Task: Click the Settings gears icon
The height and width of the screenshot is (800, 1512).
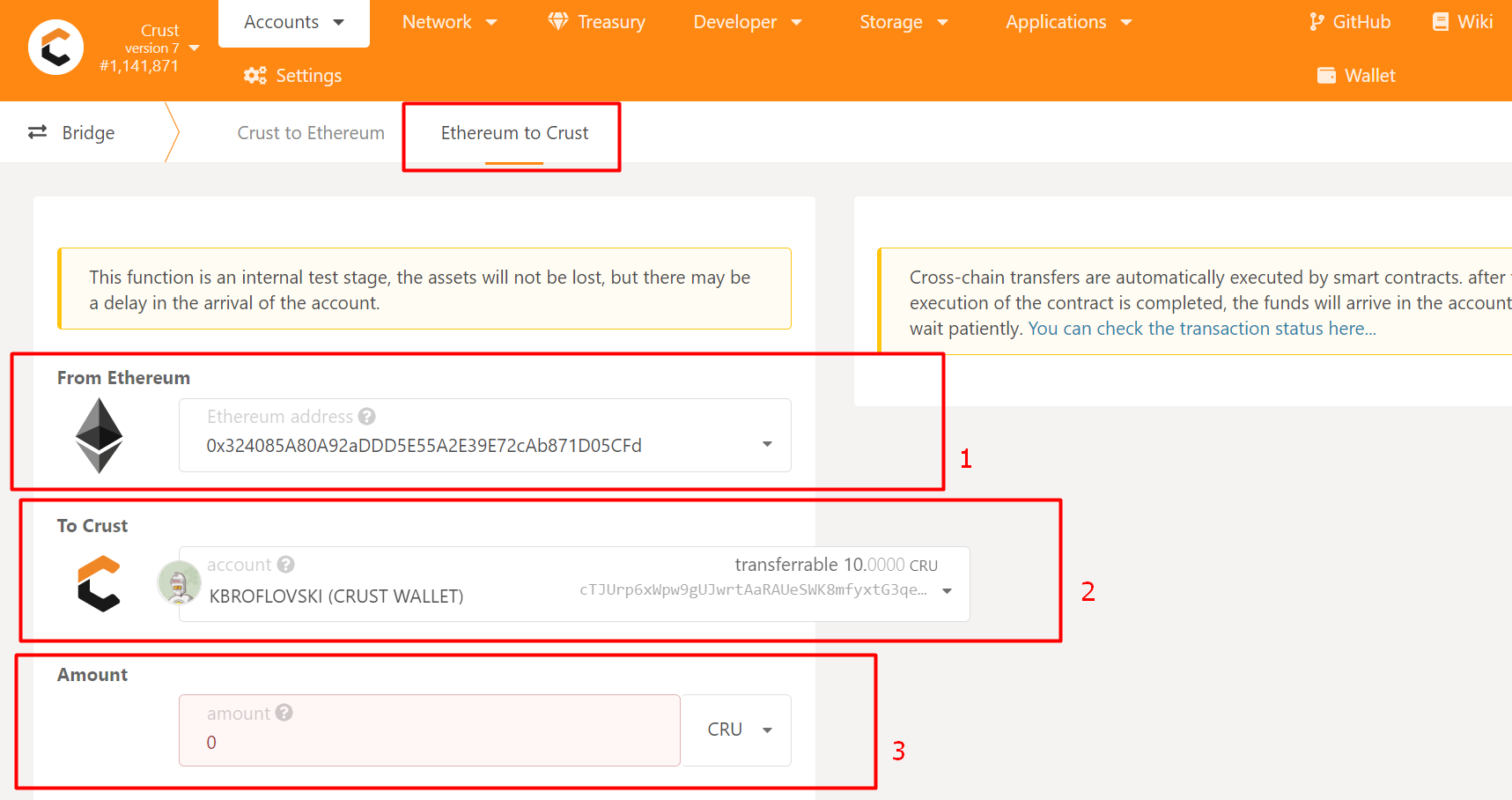Action: pyautogui.click(x=255, y=76)
